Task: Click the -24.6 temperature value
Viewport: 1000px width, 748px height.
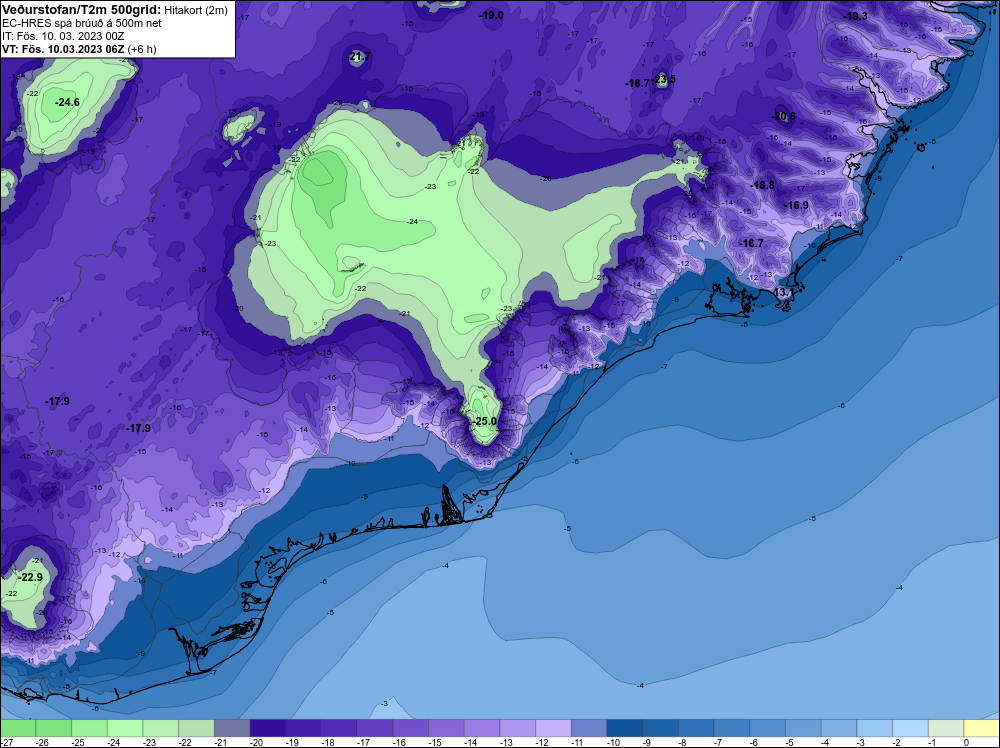Action: click(x=67, y=102)
